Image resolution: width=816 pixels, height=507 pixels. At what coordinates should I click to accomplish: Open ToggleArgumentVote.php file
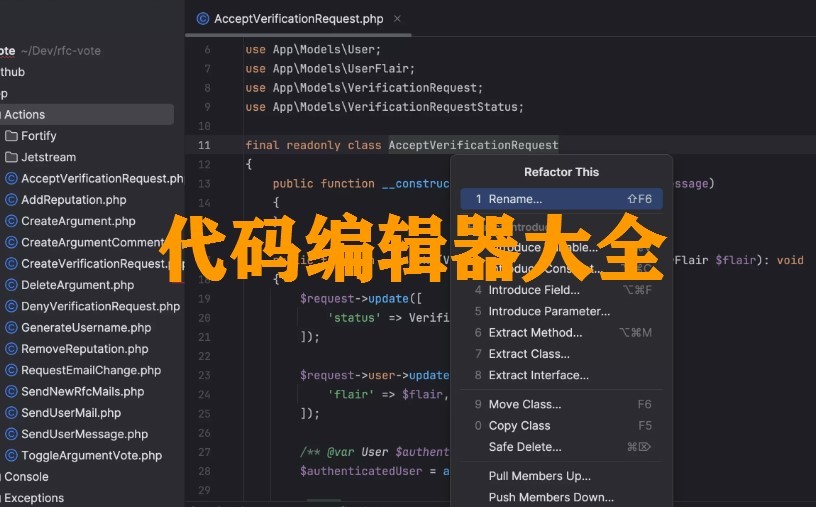click(x=92, y=456)
